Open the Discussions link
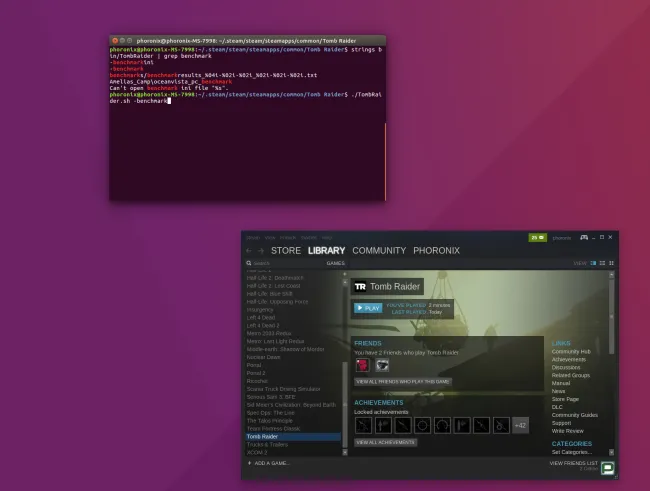650x491 pixels. [566, 367]
